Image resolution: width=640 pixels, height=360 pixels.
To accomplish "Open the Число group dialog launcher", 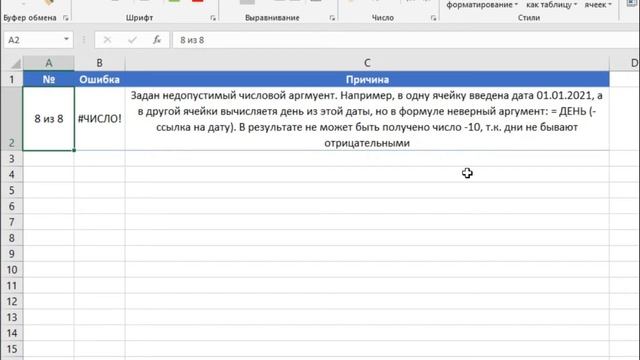I will pos(433,18).
